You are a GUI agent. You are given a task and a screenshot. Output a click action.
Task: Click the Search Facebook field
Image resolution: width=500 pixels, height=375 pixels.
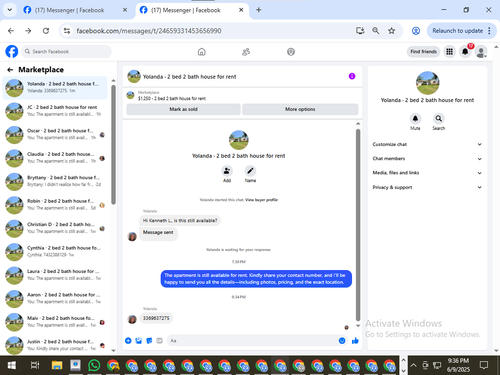67,52
